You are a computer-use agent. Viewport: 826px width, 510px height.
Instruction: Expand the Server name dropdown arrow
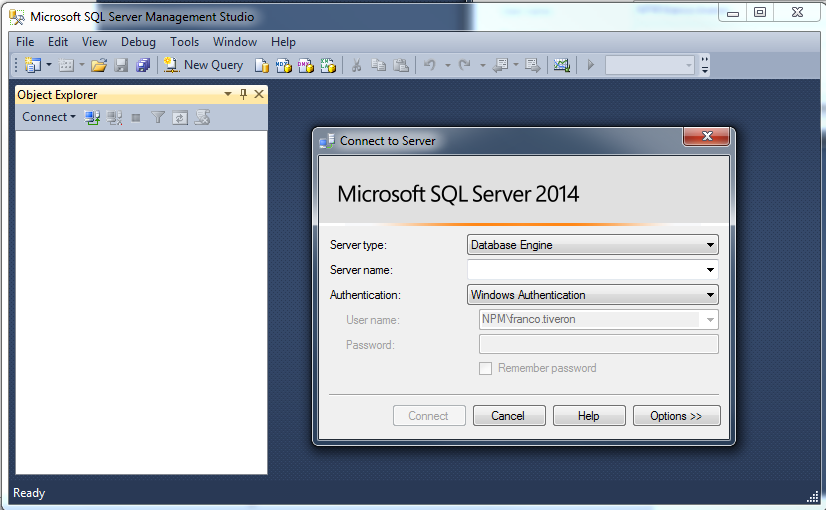tap(710, 270)
